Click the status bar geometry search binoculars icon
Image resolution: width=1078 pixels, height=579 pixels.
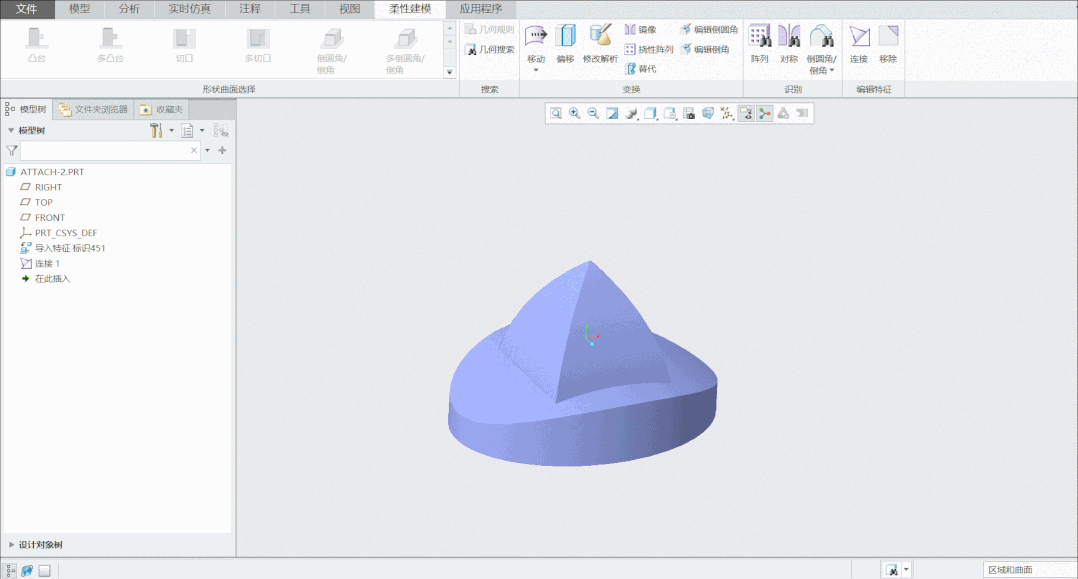(x=892, y=570)
